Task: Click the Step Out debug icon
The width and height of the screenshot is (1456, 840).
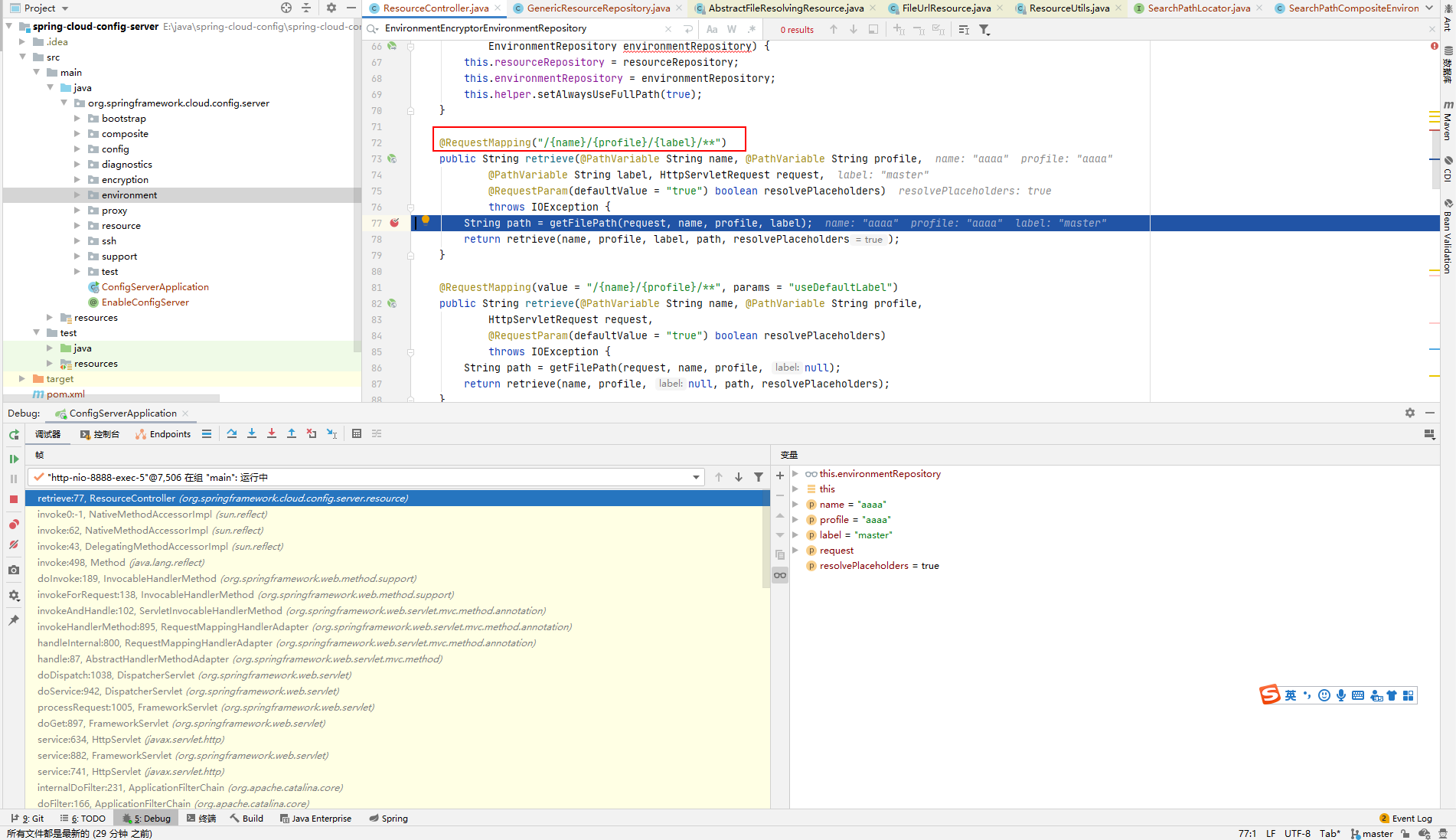Action: tap(292, 433)
